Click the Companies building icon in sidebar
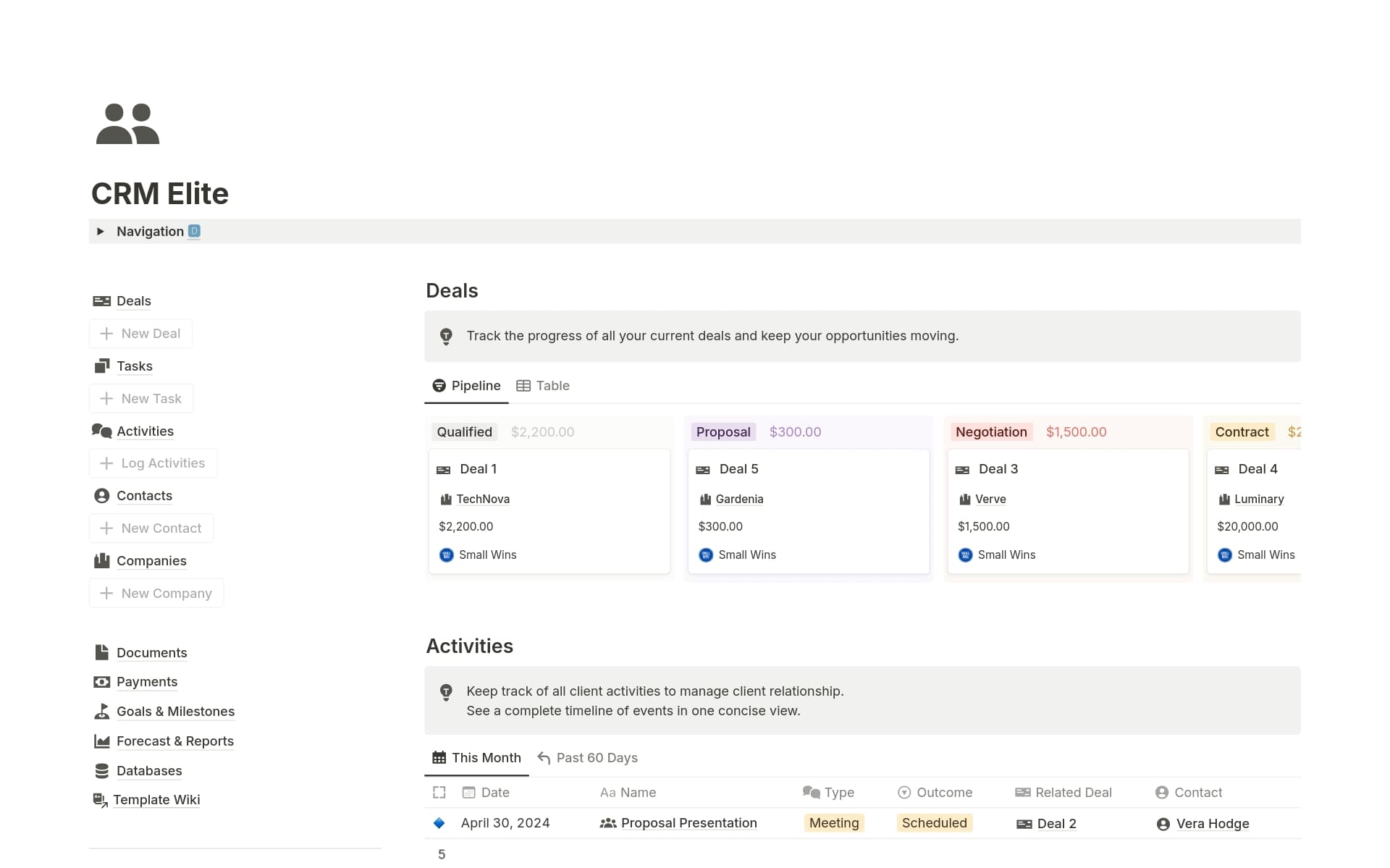 point(101,561)
